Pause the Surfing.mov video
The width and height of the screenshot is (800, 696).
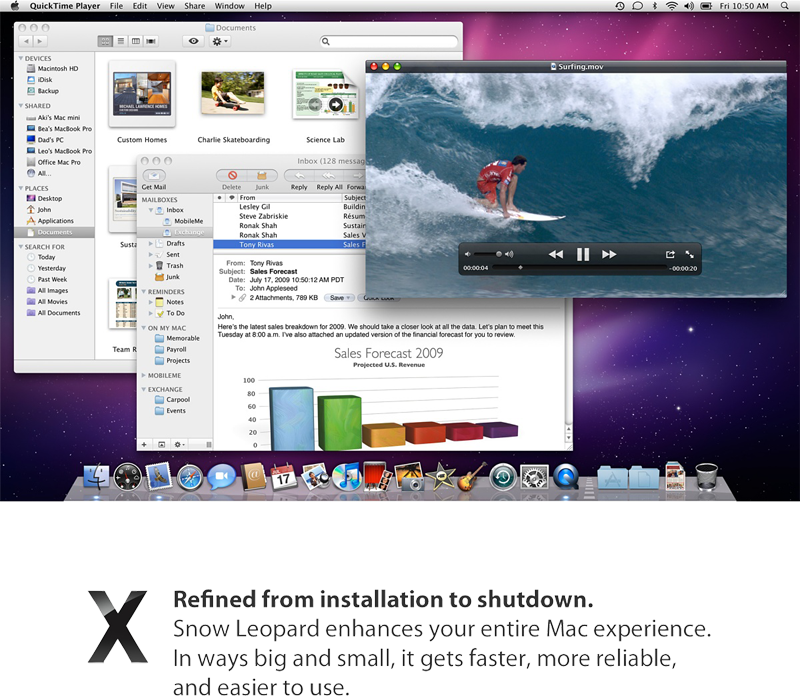pos(583,254)
